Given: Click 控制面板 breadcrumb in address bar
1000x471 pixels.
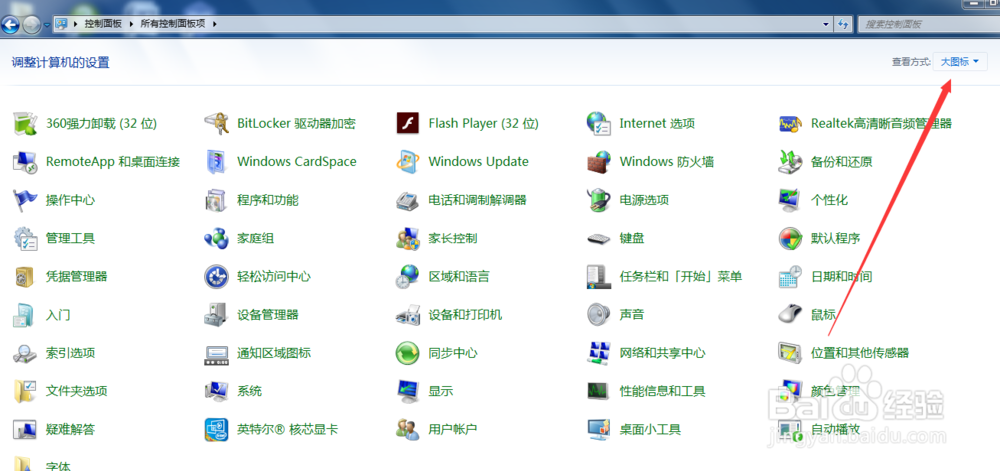Looking at the screenshot, I should 105,24.
